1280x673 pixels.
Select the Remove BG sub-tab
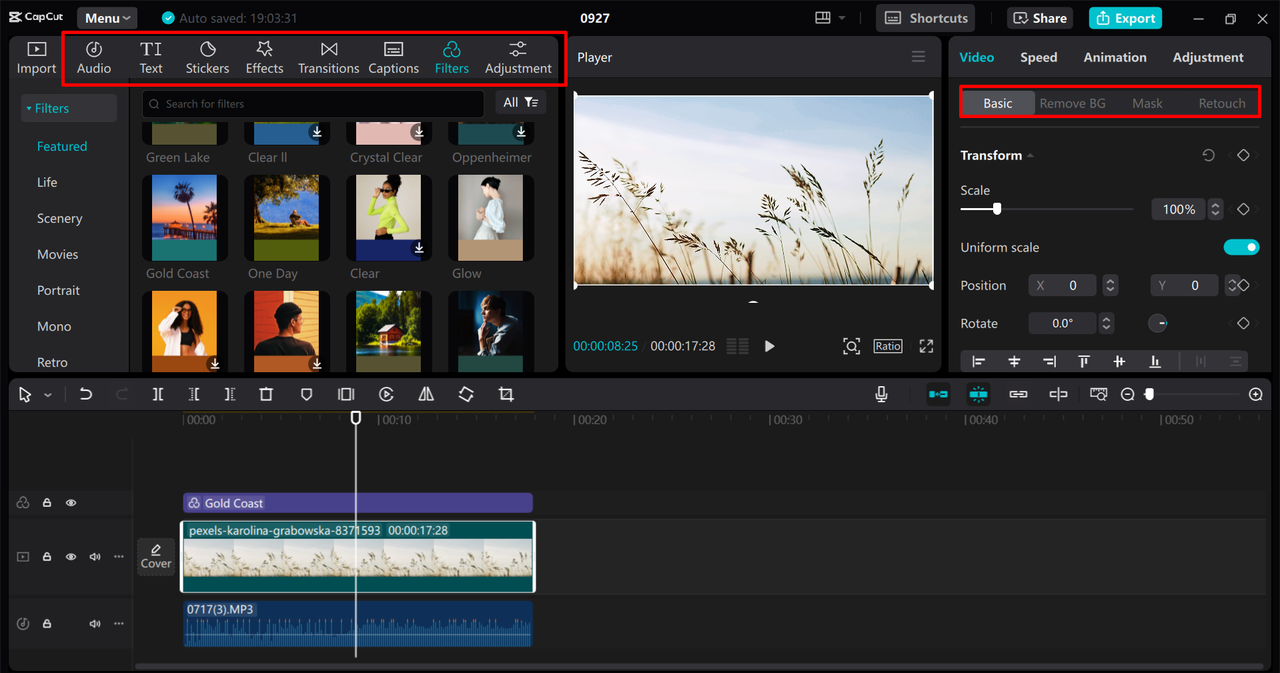click(1072, 103)
